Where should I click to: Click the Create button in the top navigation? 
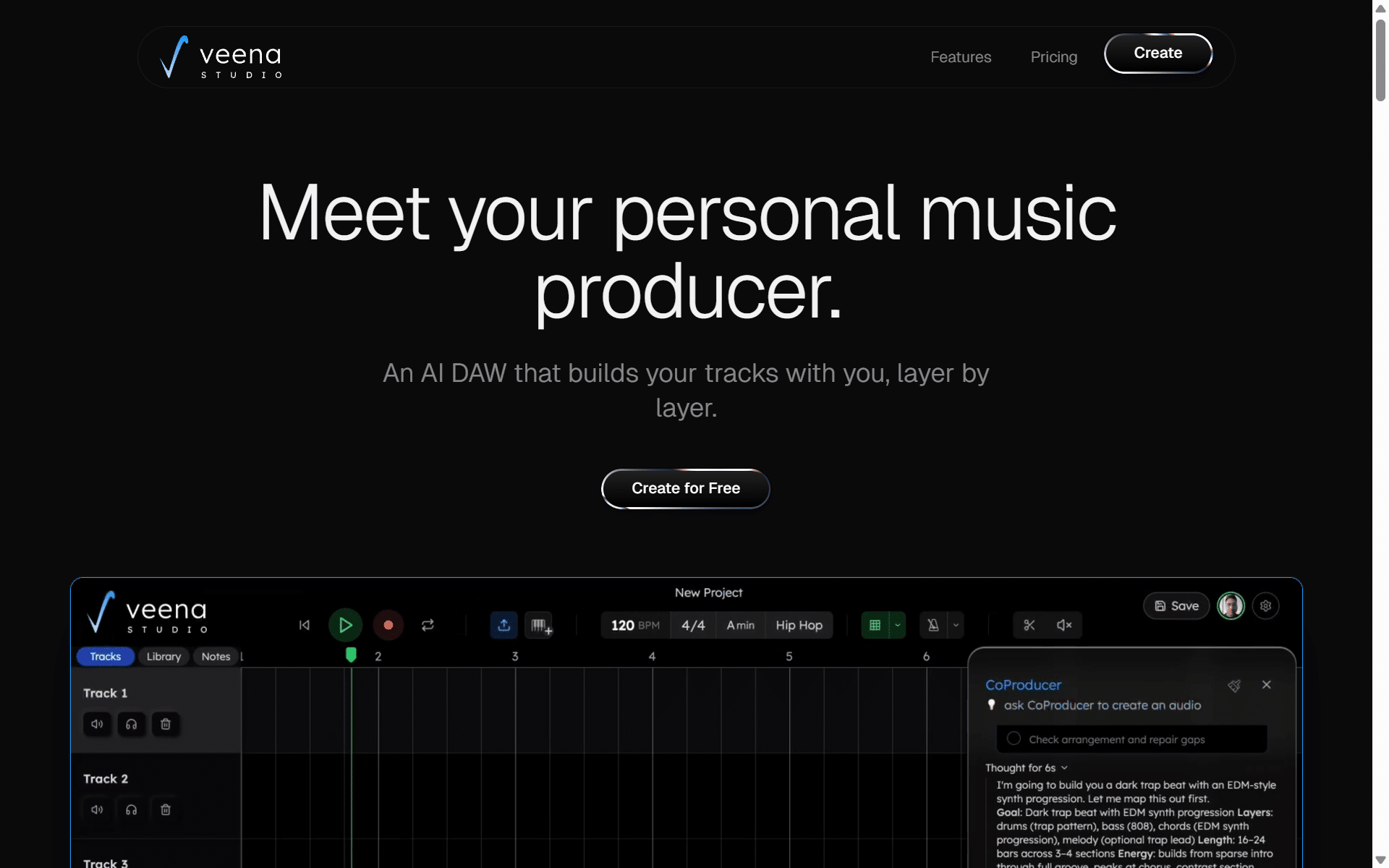tap(1158, 54)
